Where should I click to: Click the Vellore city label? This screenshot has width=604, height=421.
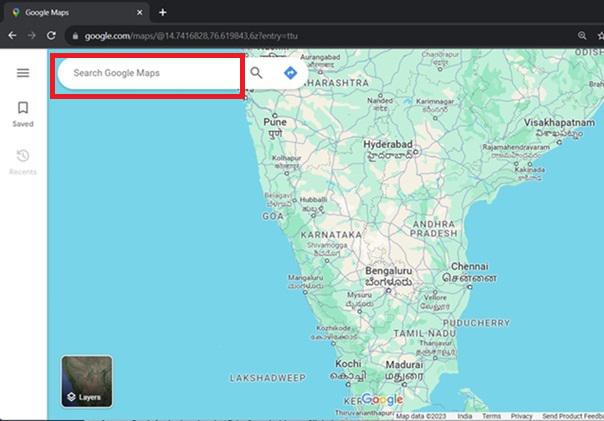point(435,297)
